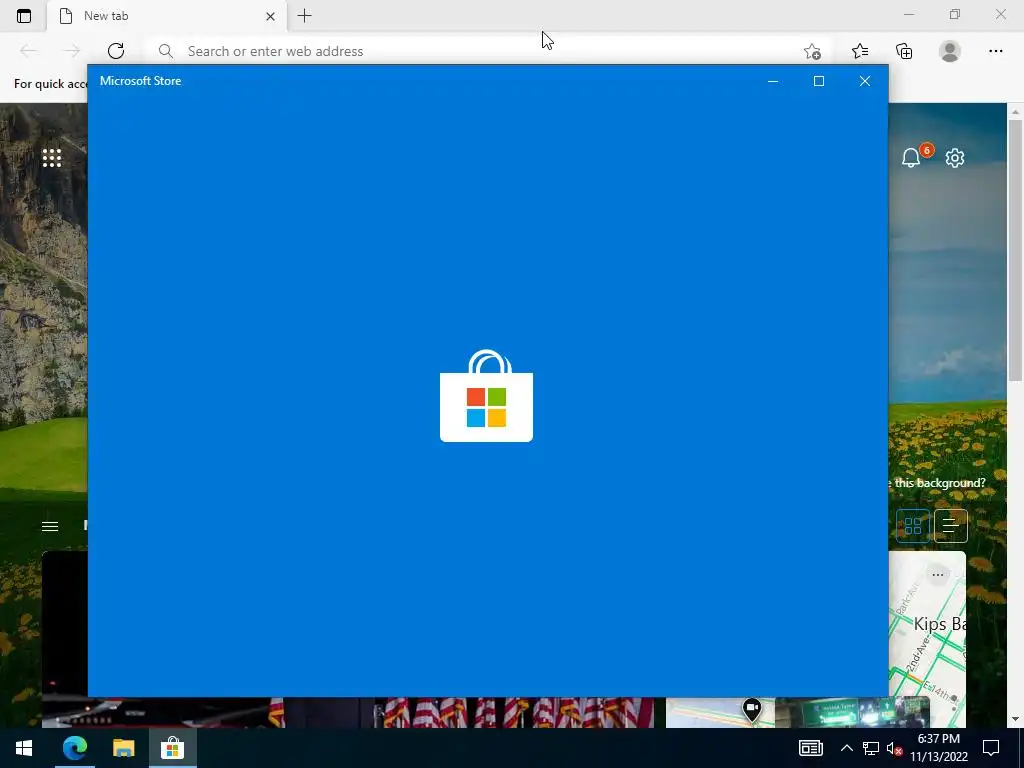Restore down the Edge browser window

(x=955, y=14)
